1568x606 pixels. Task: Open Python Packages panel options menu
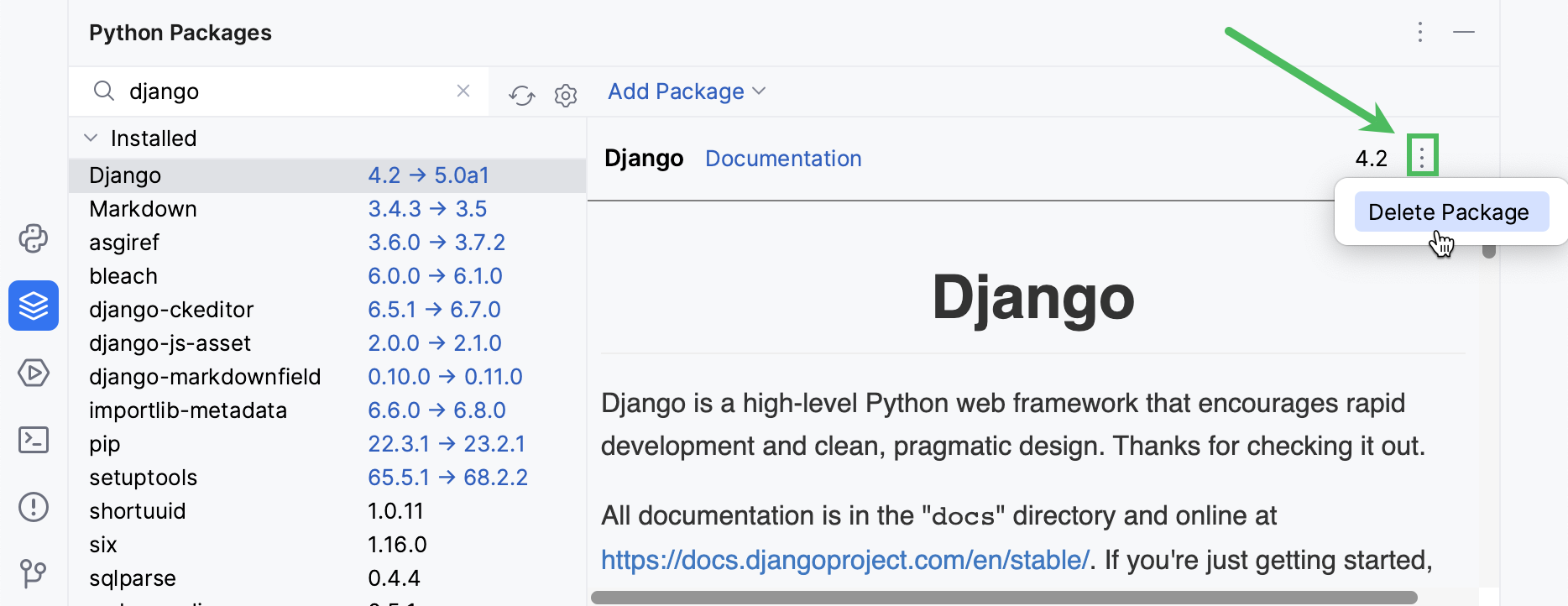tap(1420, 32)
